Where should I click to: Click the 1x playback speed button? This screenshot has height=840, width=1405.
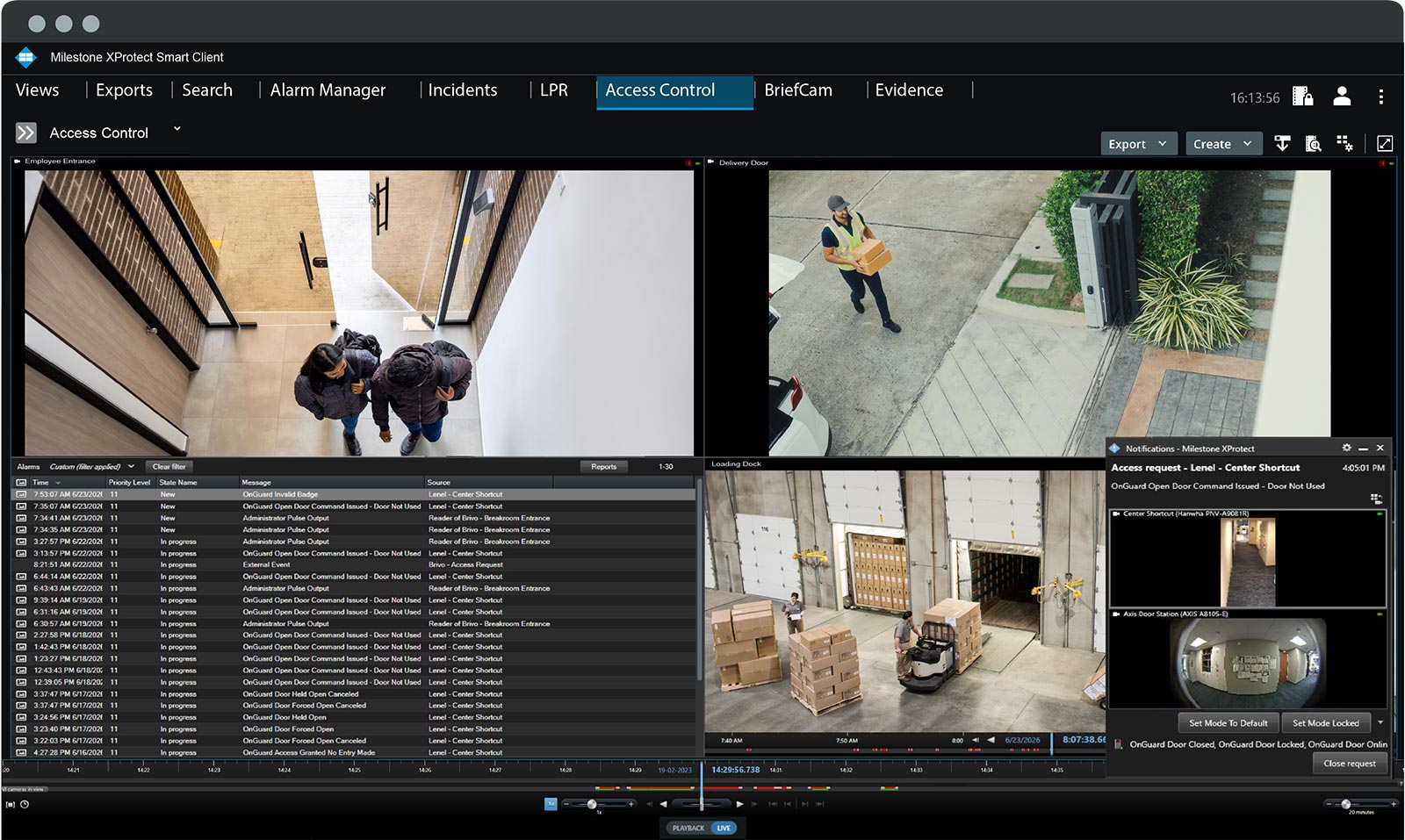pyautogui.click(x=551, y=804)
